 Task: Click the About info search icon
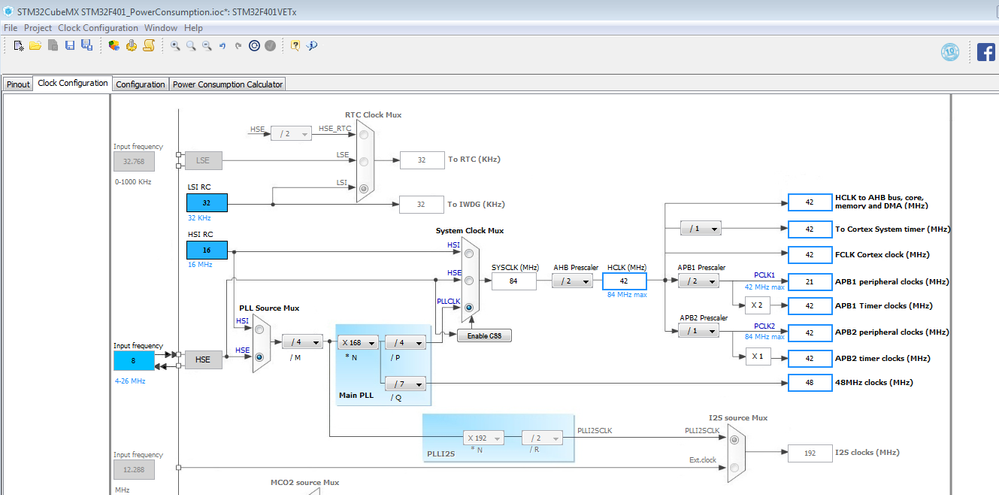(x=312, y=46)
